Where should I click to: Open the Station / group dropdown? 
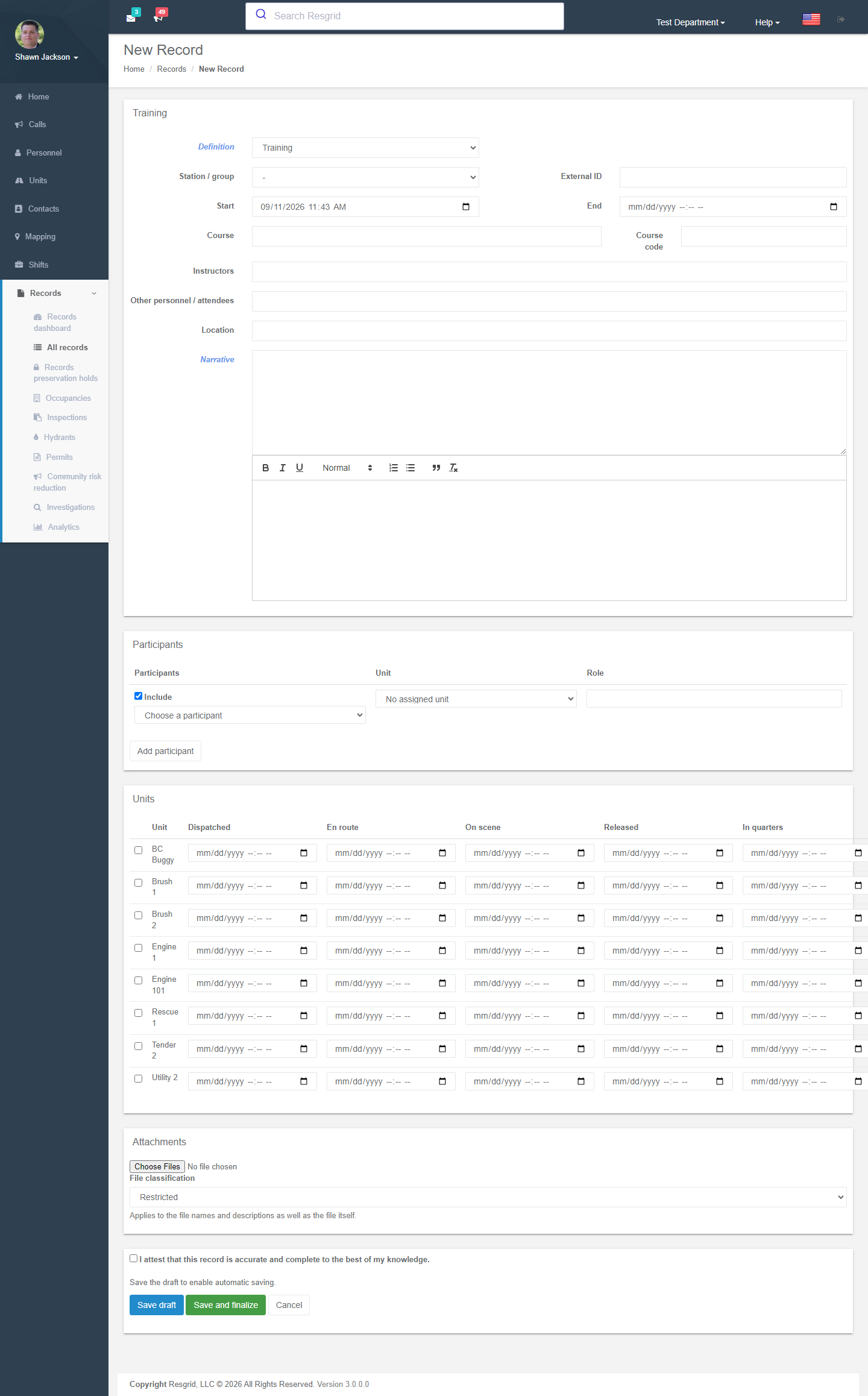point(365,177)
